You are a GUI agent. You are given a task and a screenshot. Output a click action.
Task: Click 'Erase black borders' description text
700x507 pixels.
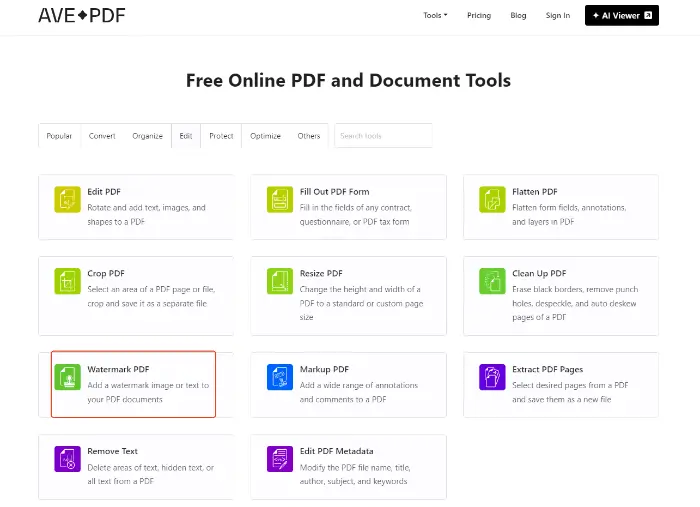pyautogui.click(x=575, y=303)
